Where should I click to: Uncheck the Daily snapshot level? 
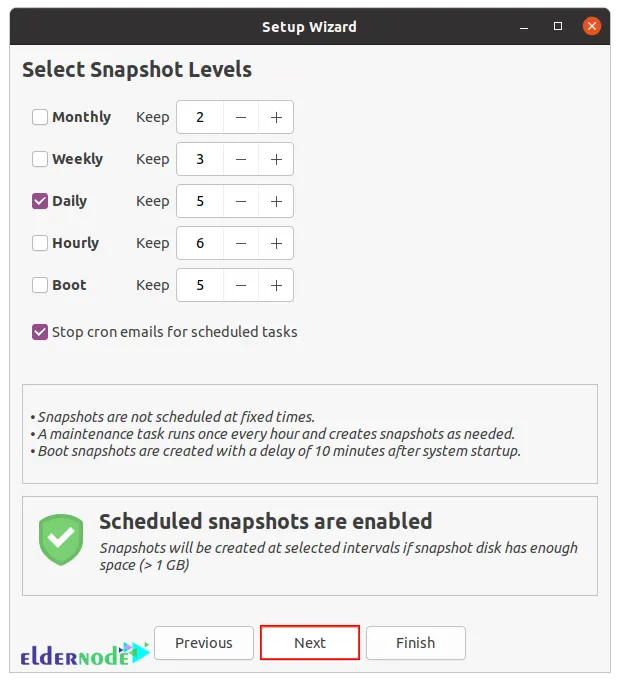(40, 201)
